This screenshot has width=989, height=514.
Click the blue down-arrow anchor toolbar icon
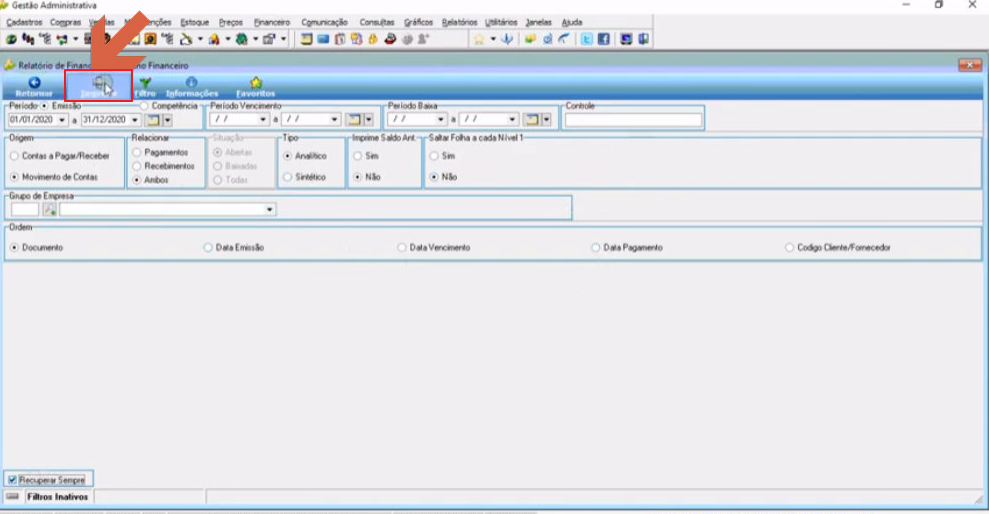[506, 39]
